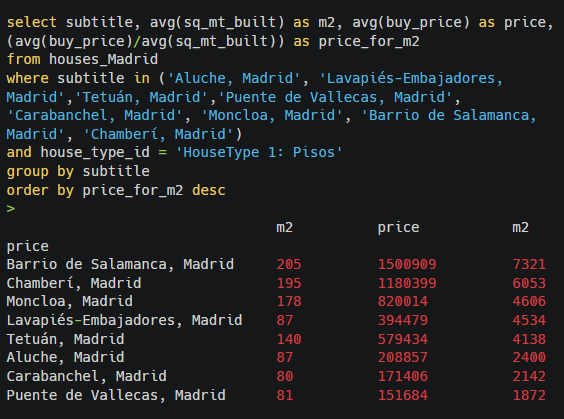Click the first m2 column header
This screenshot has height=419, width=564.
coord(285,228)
